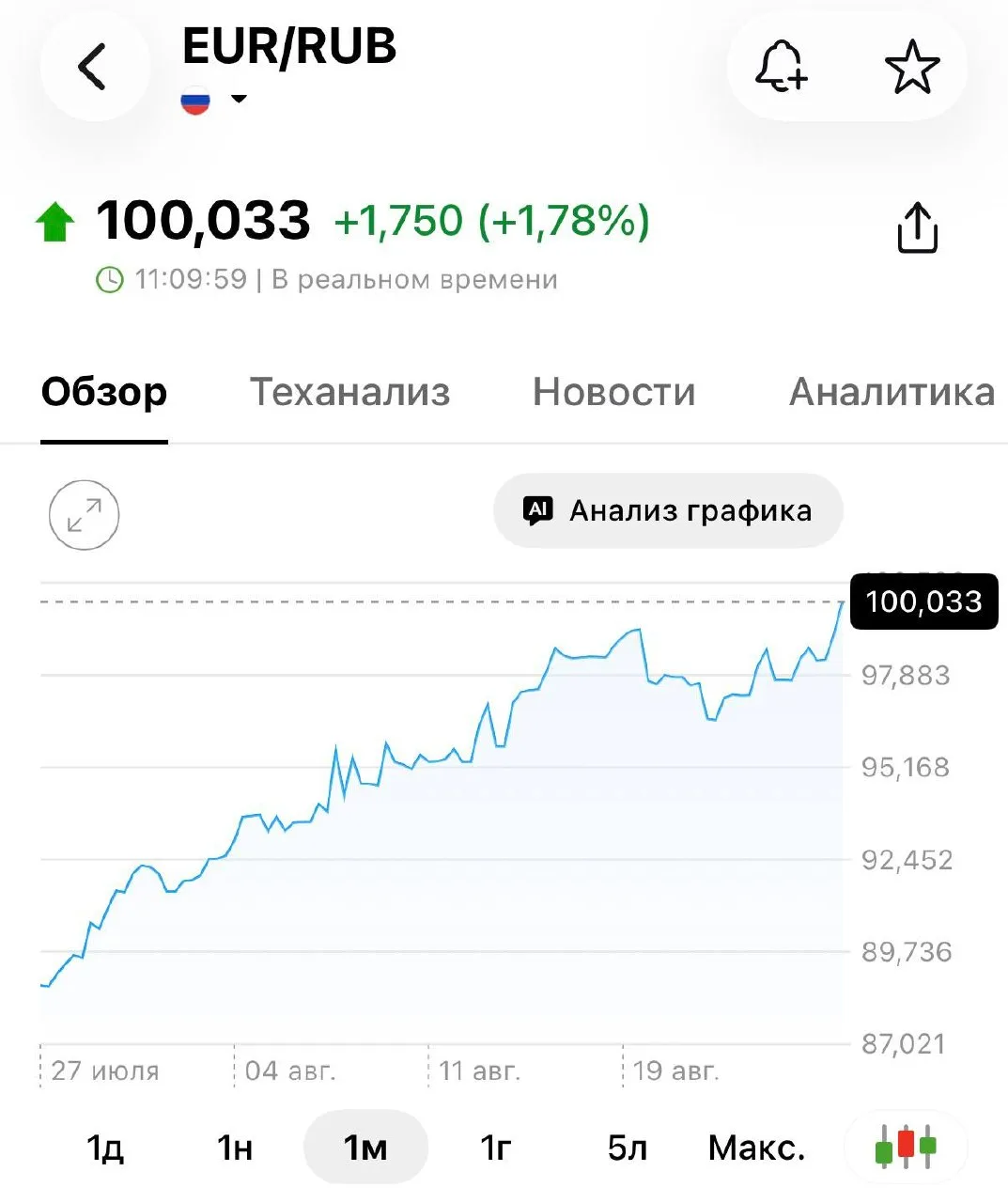Tap the green up arrow price indicator

(55, 223)
